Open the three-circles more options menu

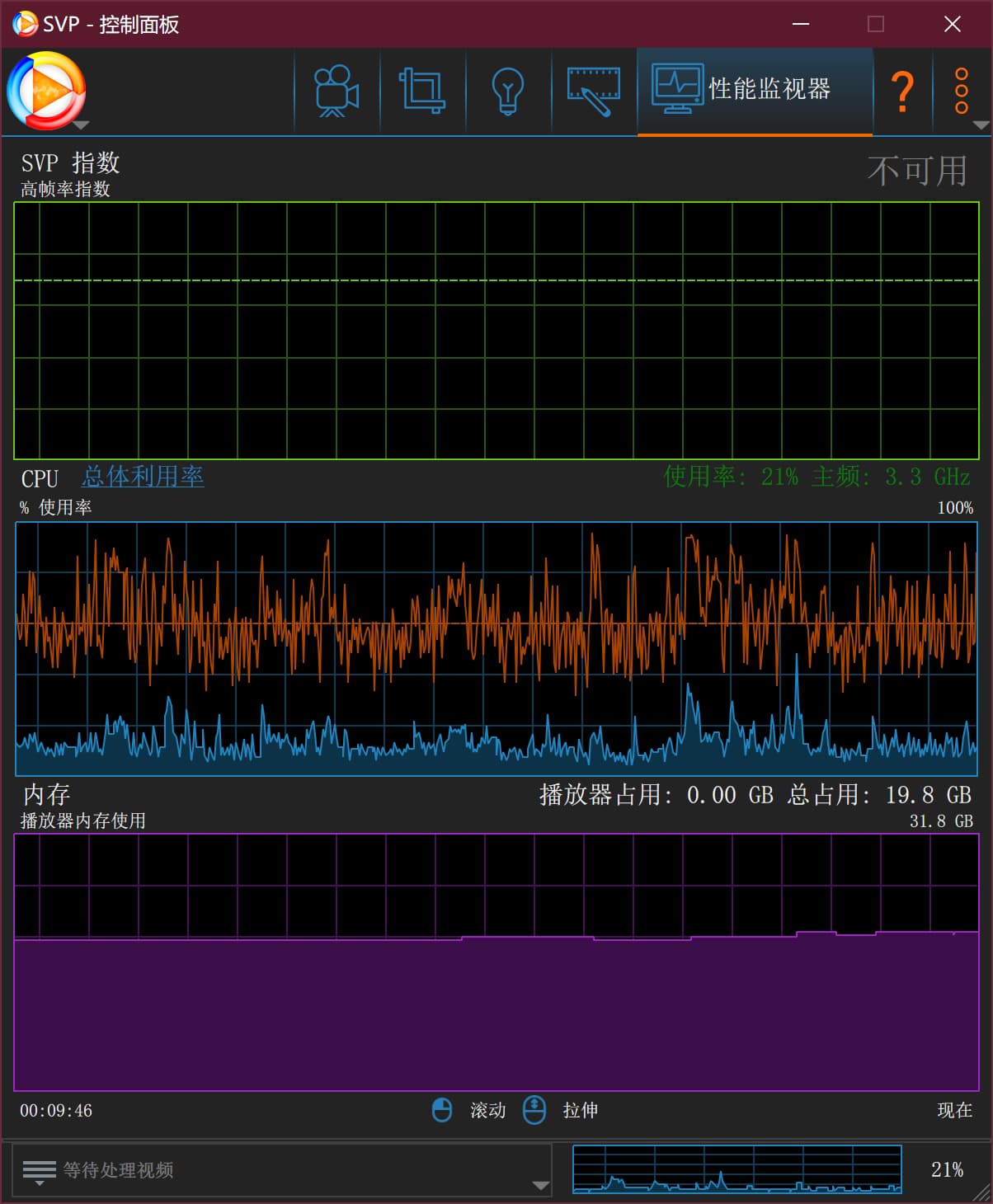(961, 90)
